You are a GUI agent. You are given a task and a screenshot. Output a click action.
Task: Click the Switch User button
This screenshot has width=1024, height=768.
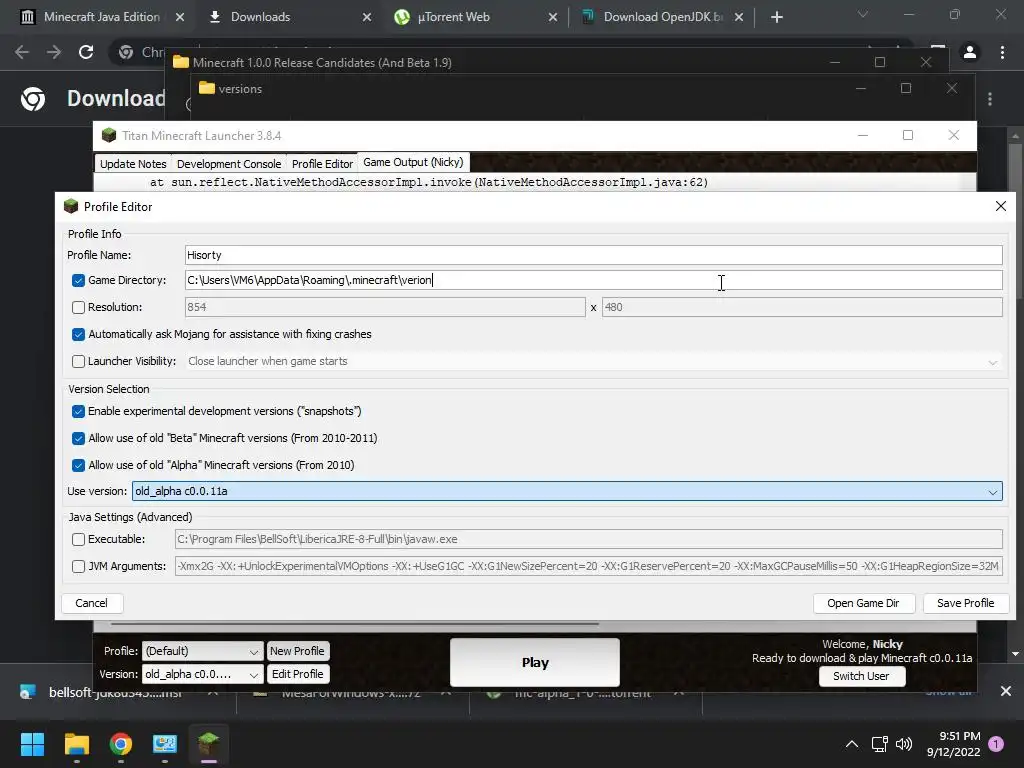(x=861, y=677)
